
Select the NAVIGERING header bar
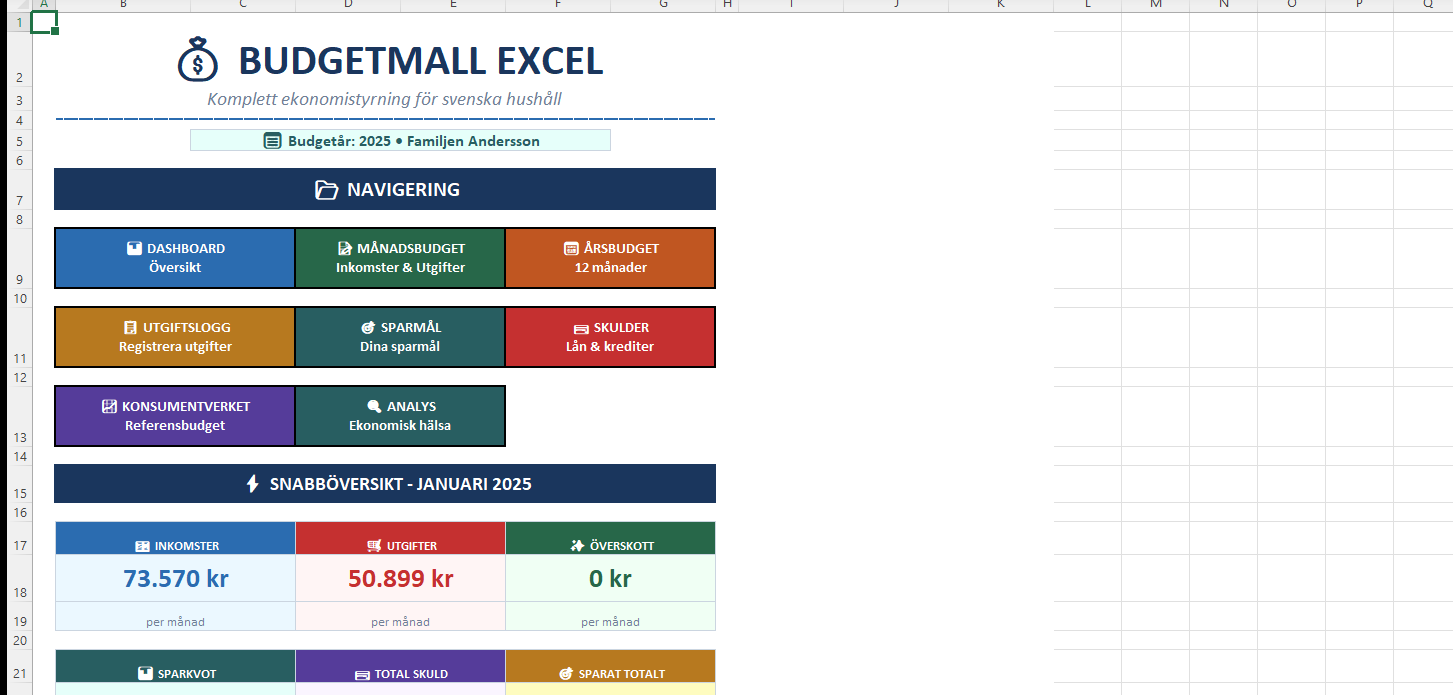[385, 189]
